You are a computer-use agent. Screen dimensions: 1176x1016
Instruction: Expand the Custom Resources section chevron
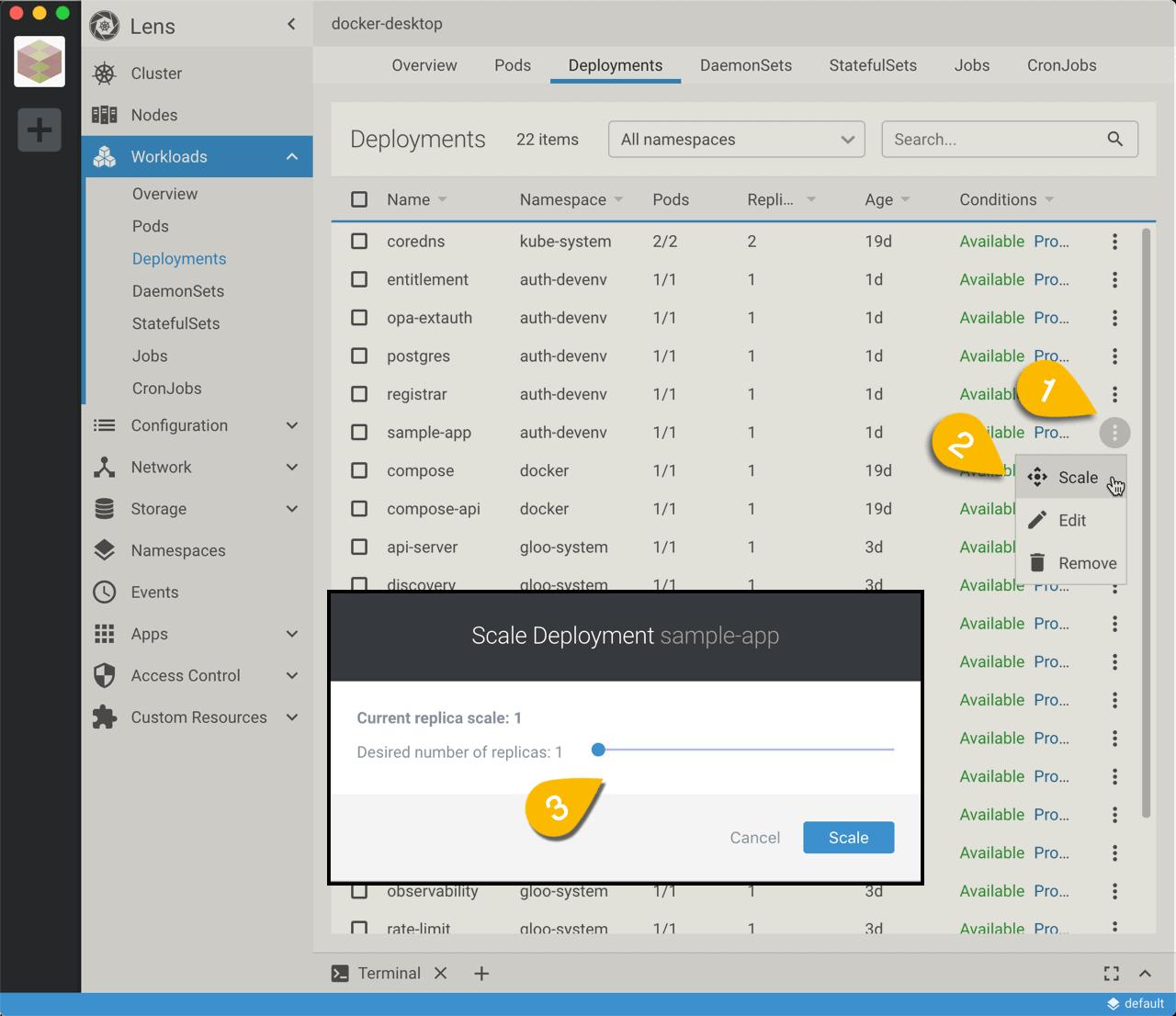(292, 717)
